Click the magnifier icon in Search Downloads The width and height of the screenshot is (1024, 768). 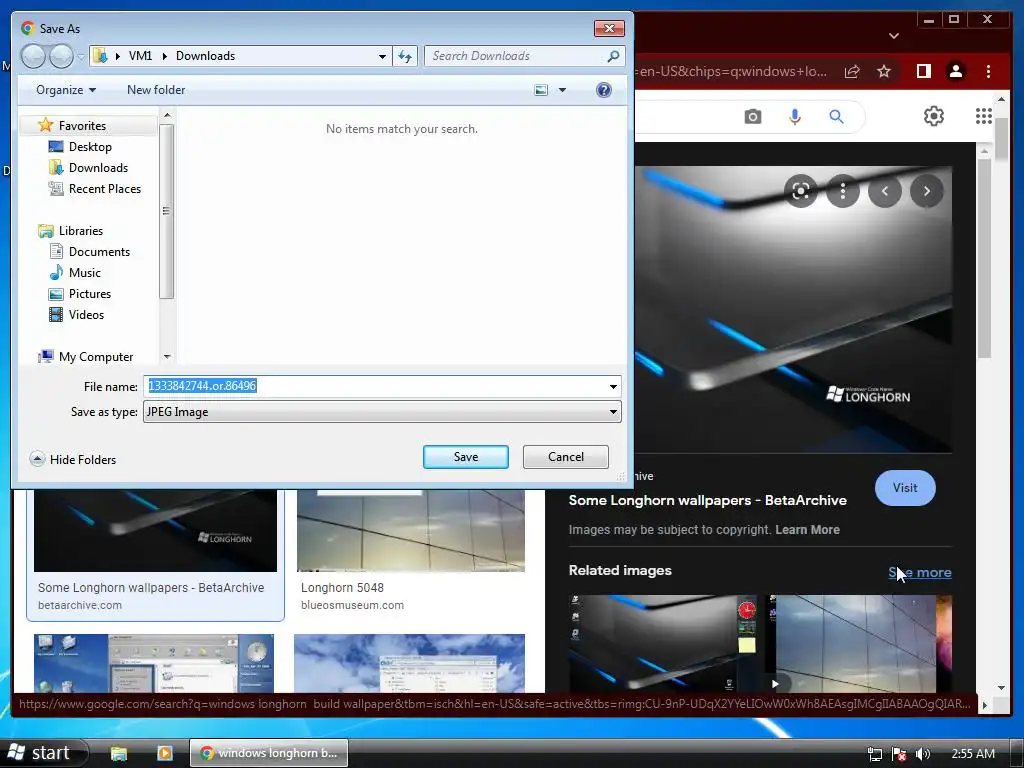click(613, 56)
